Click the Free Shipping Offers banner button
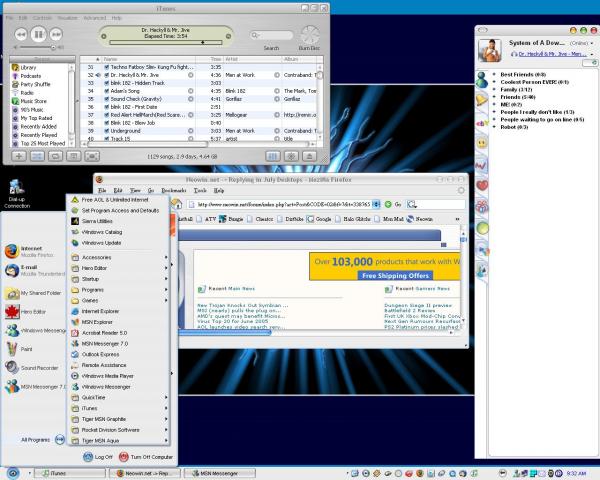Screen dimensions: 600x480 [395, 276]
